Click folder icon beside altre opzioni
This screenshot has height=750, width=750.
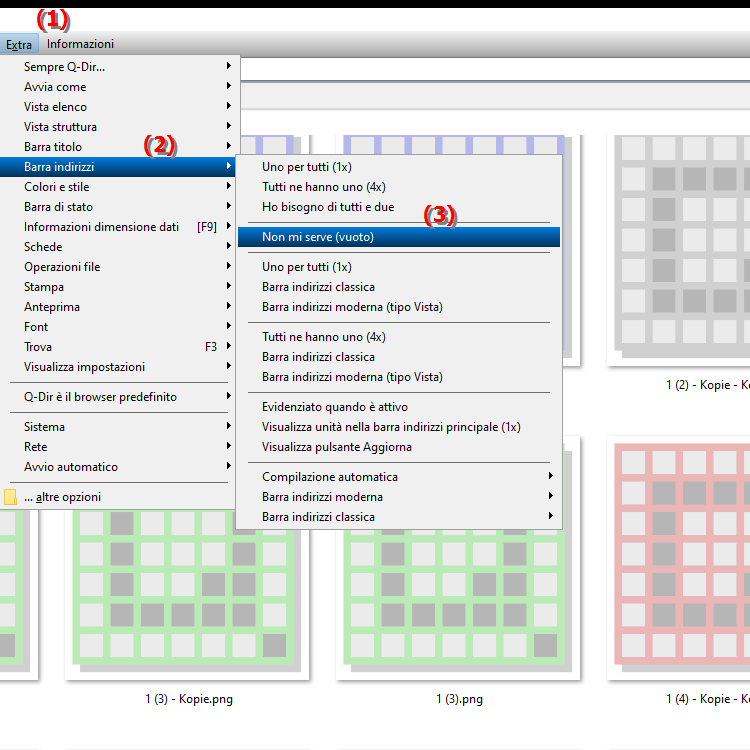tap(11, 497)
